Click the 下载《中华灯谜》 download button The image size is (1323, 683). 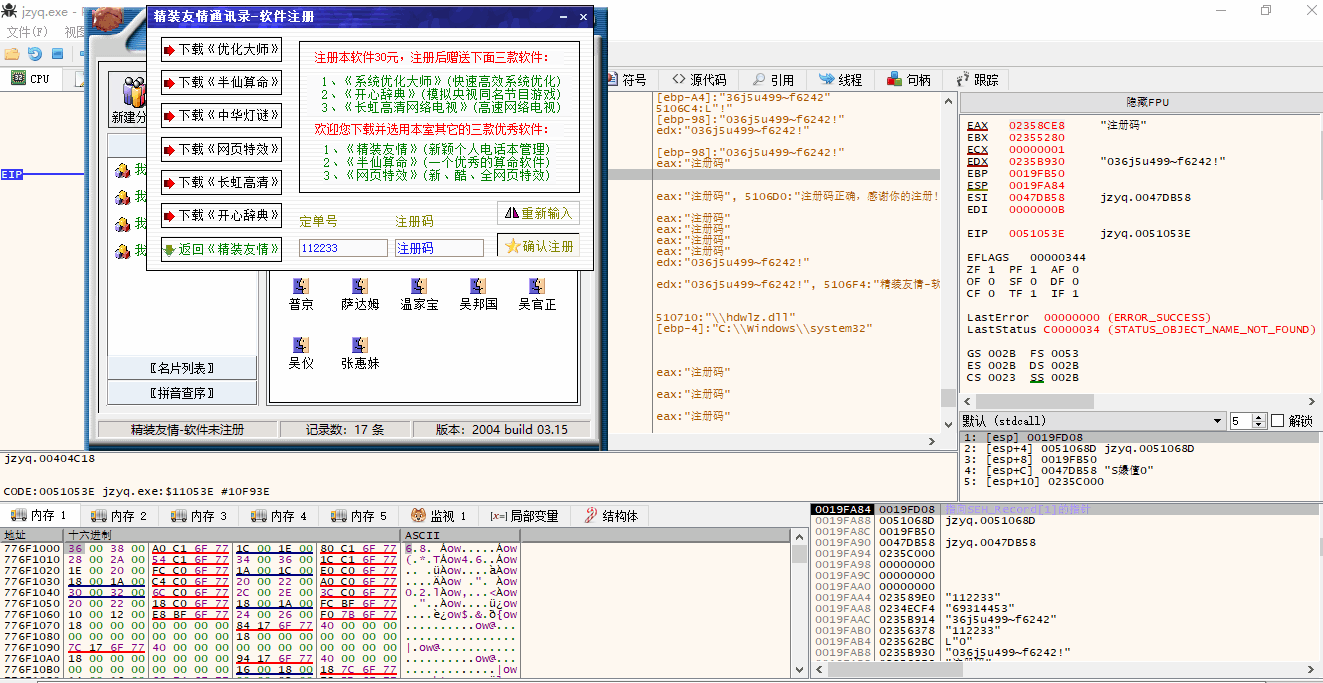[221, 116]
